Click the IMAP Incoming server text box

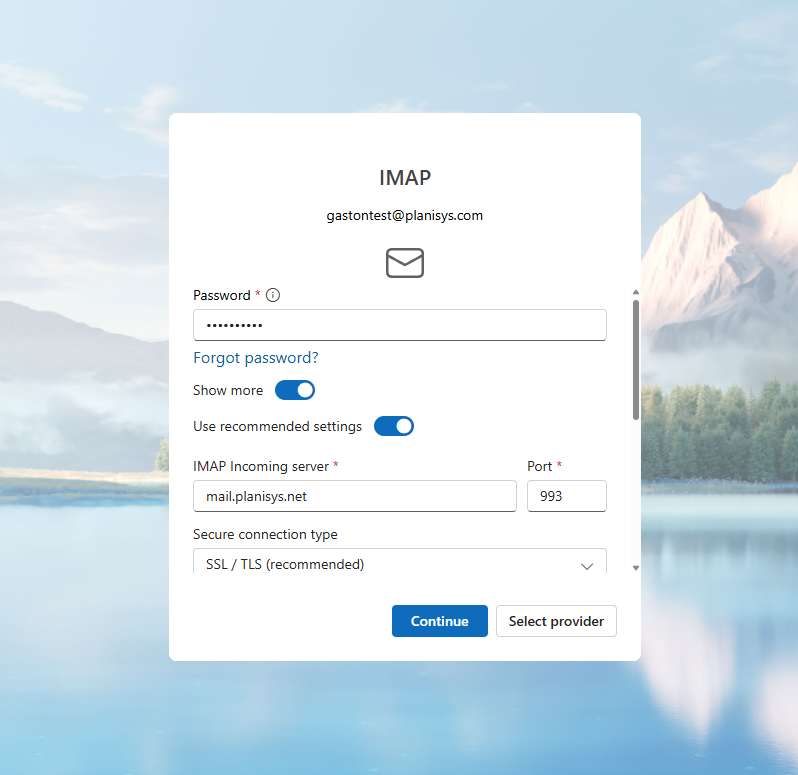point(354,496)
